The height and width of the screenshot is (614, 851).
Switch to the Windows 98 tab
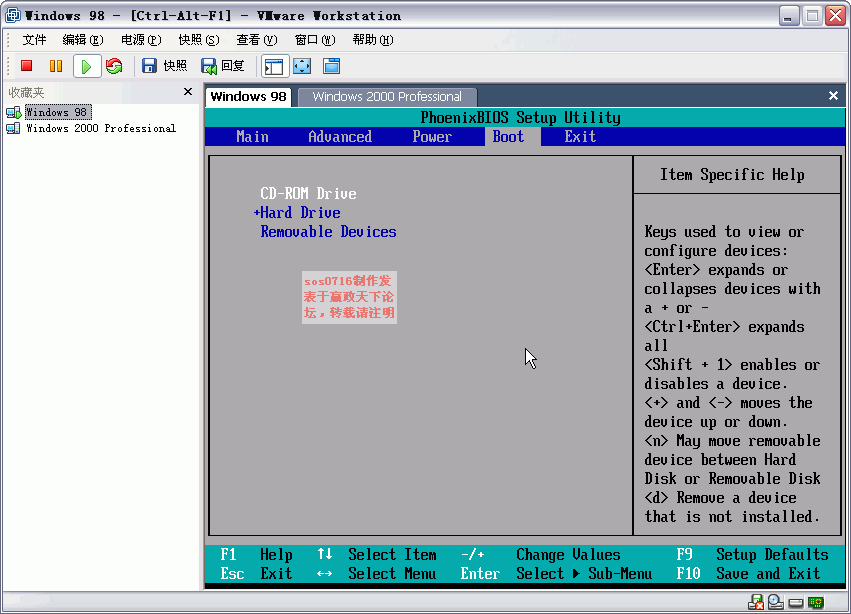point(249,97)
